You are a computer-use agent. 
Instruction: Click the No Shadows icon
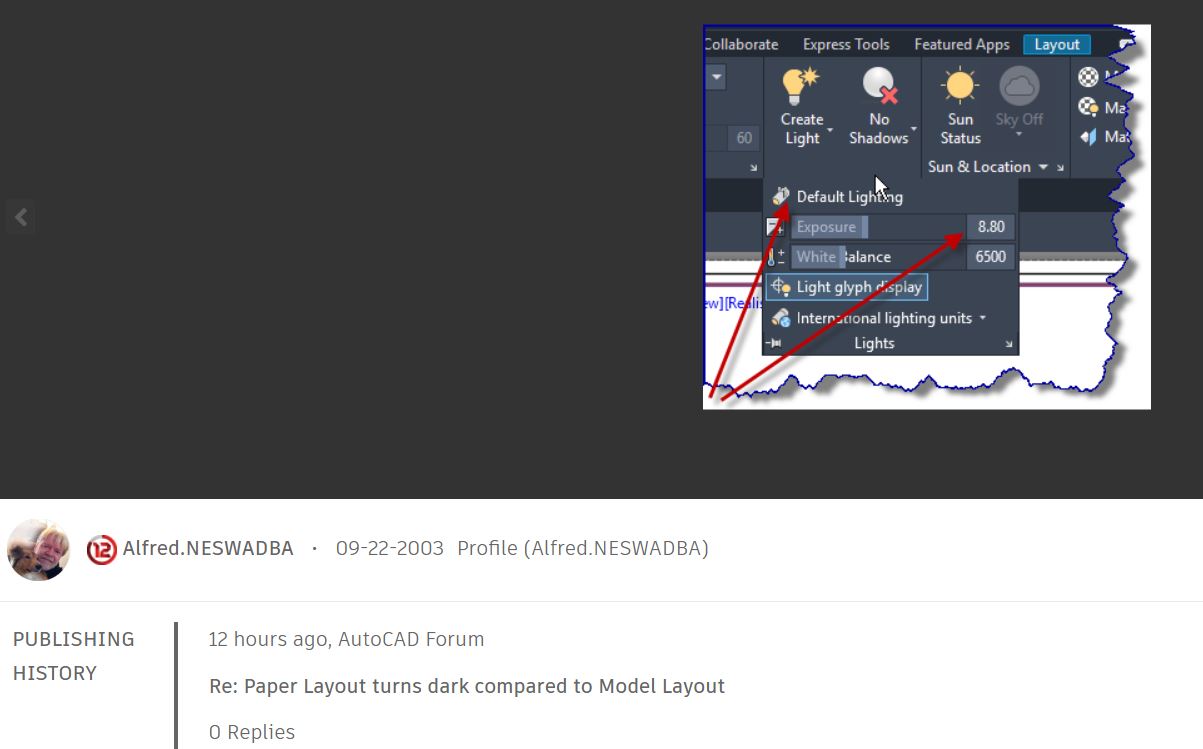coord(878,85)
